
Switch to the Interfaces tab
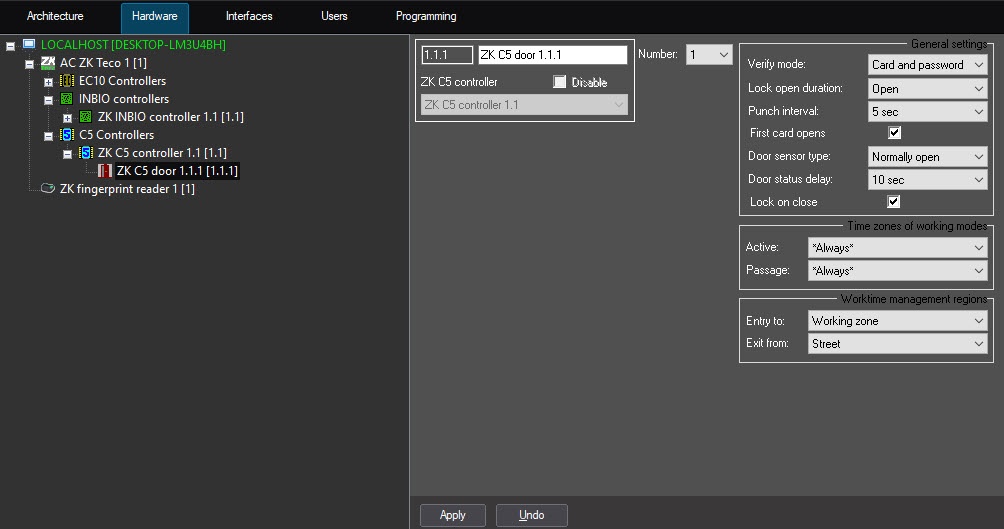coord(249,16)
